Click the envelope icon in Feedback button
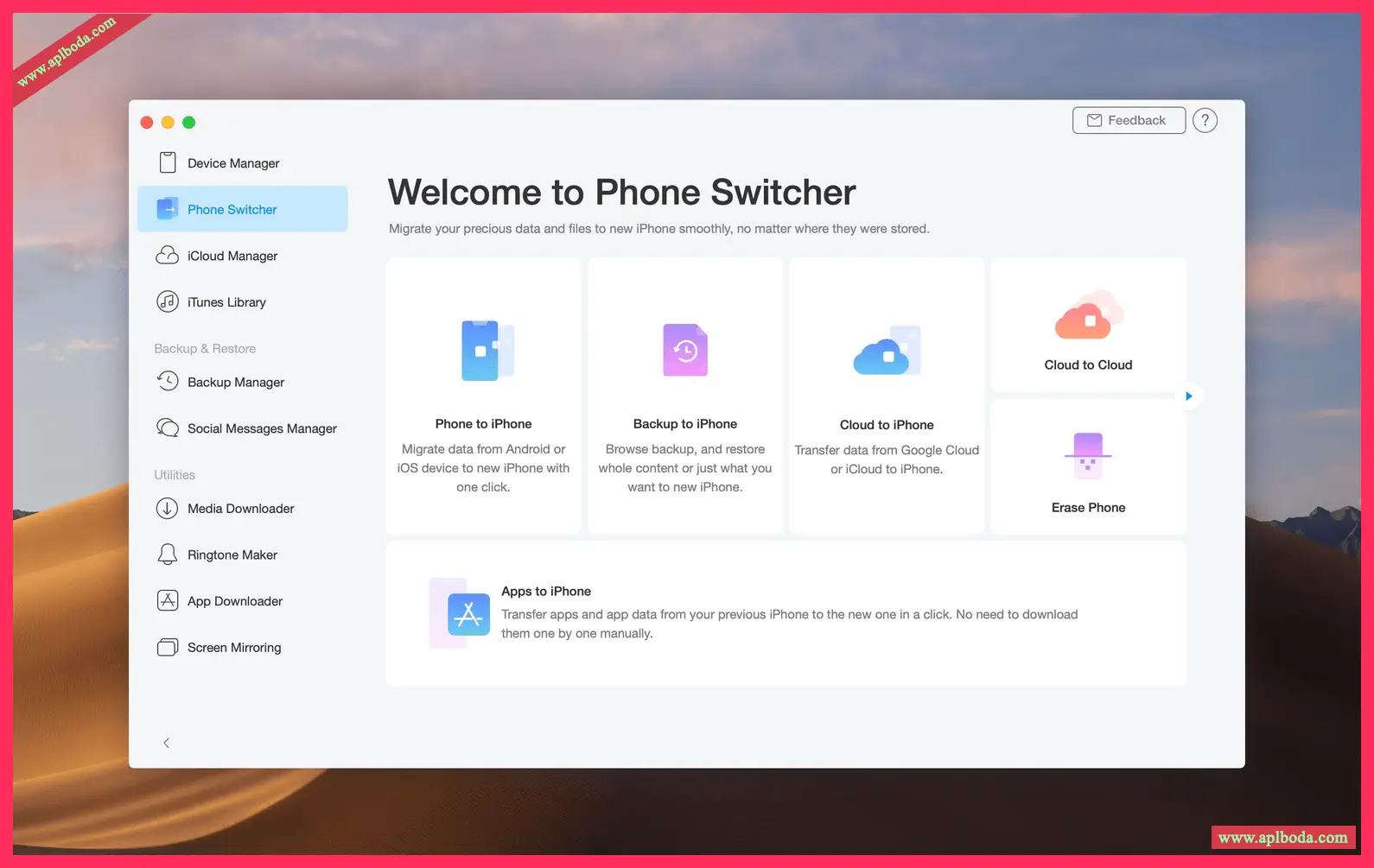 [x=1094, y=120]
